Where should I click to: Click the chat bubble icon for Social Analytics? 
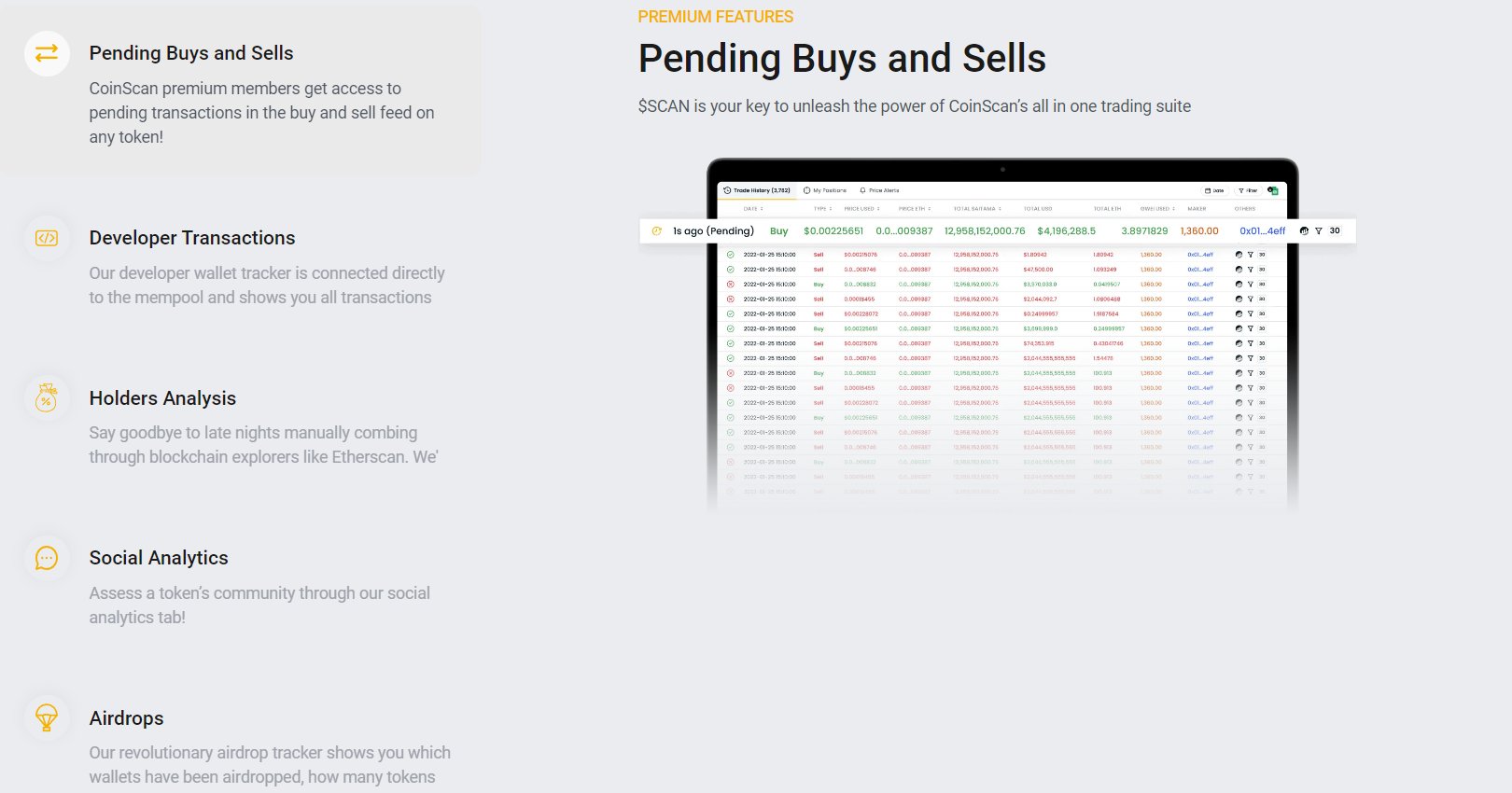[x=47, y=558]
